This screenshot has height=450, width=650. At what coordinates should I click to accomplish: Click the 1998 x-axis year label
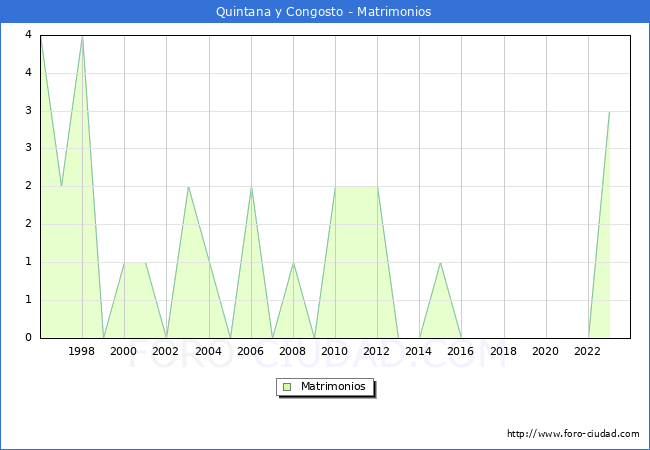click(81, 351)
